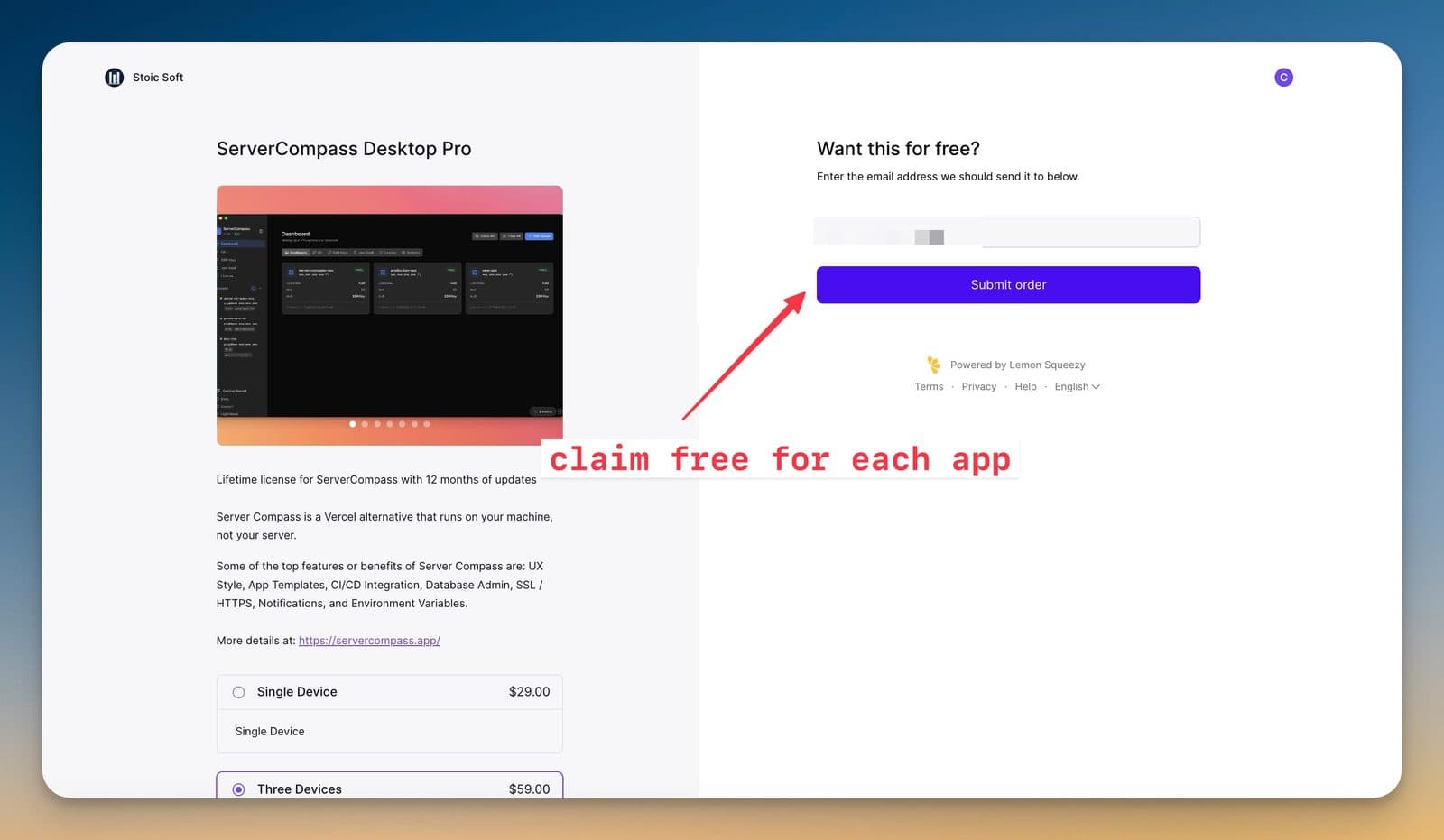This screenshot has height=840, width=1444.
Task: Open the purple user avatar icon
Action: (1283, 78)
